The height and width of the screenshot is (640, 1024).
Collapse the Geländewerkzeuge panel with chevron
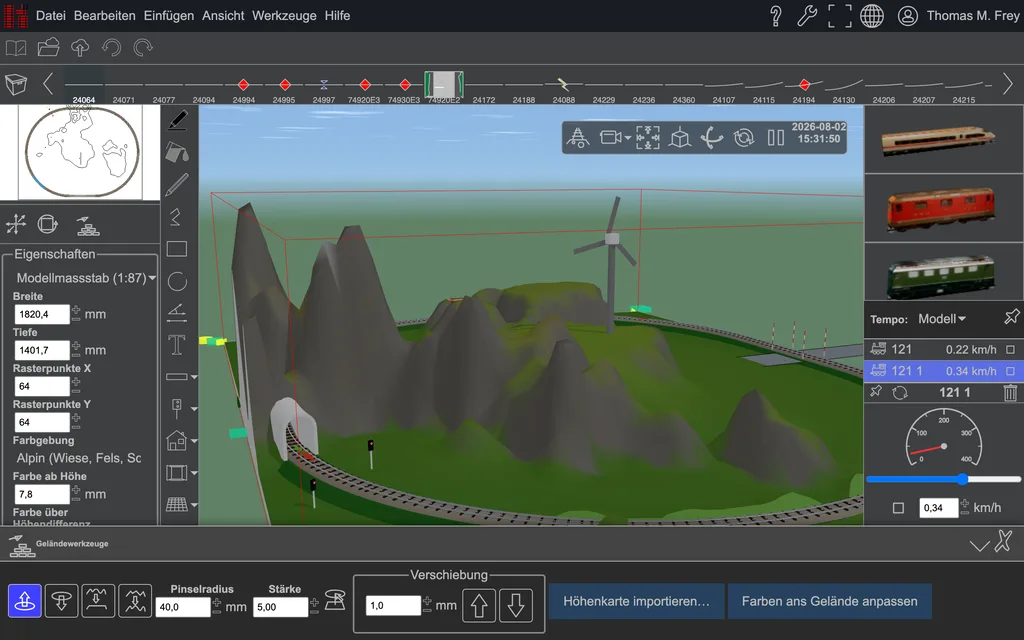pyautogui.click(x=979, y=545)
